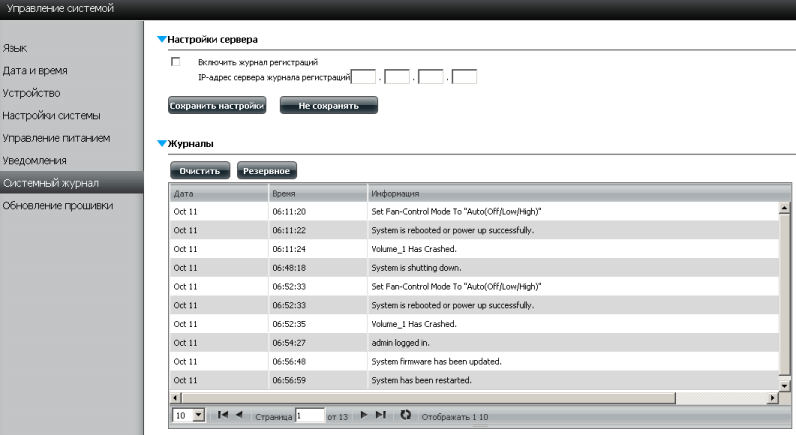This screenshot has height=435, width=796.
Task: Go to first log page icon
Action: [222, 415]
